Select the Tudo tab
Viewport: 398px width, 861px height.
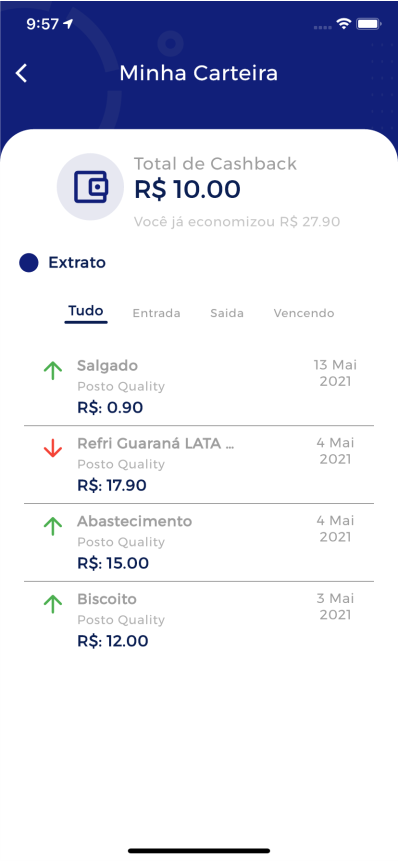click(86, 311)
